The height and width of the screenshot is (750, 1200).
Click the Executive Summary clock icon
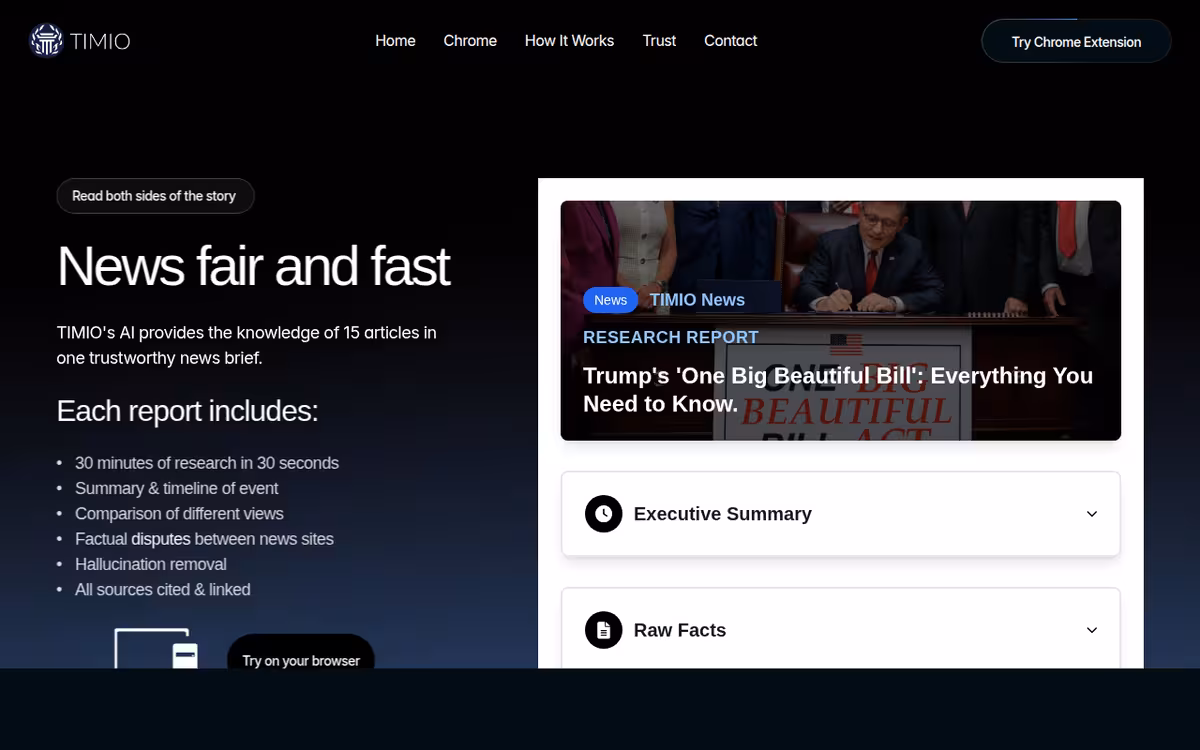point(603,514)
